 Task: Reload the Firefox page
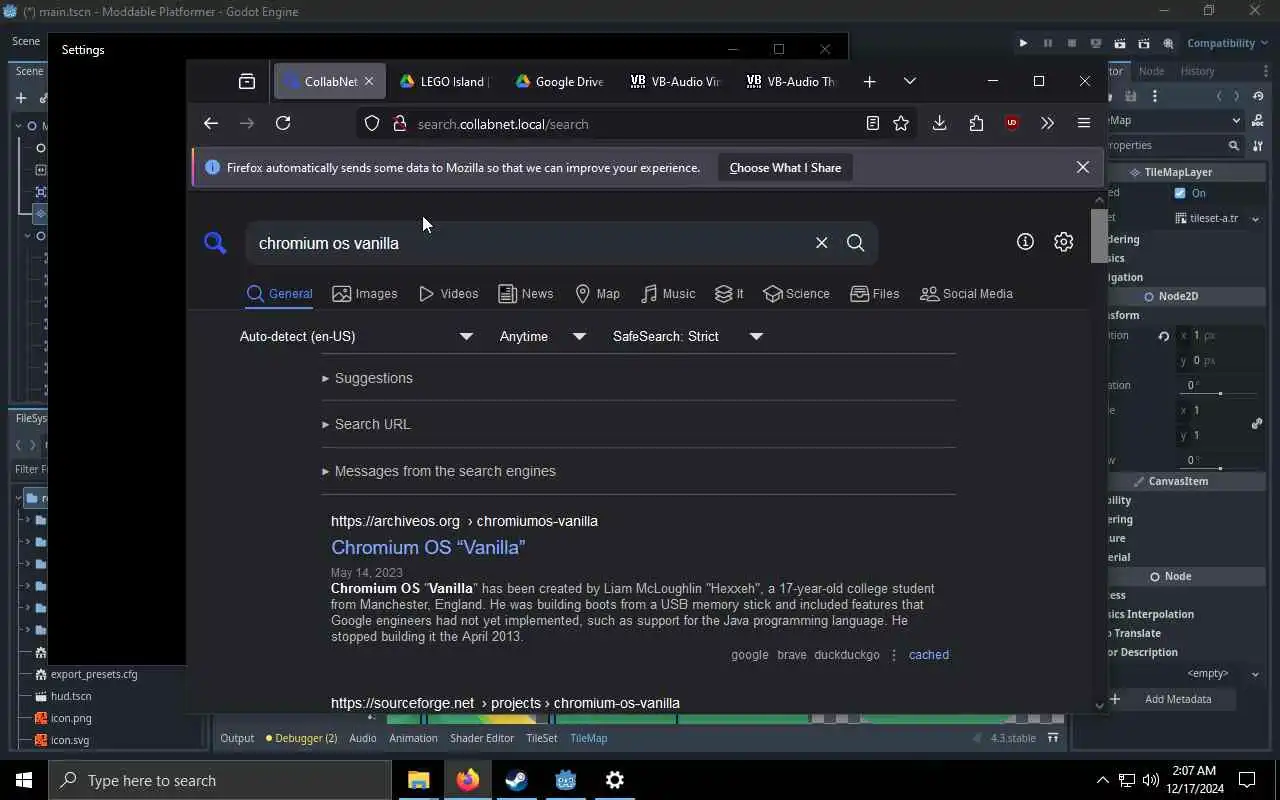coord(283,123)
